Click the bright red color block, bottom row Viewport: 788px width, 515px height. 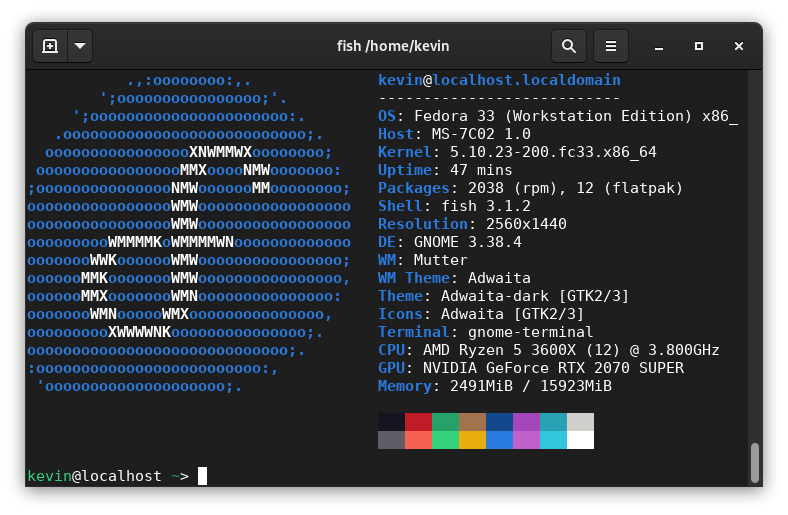pos(418,440)
